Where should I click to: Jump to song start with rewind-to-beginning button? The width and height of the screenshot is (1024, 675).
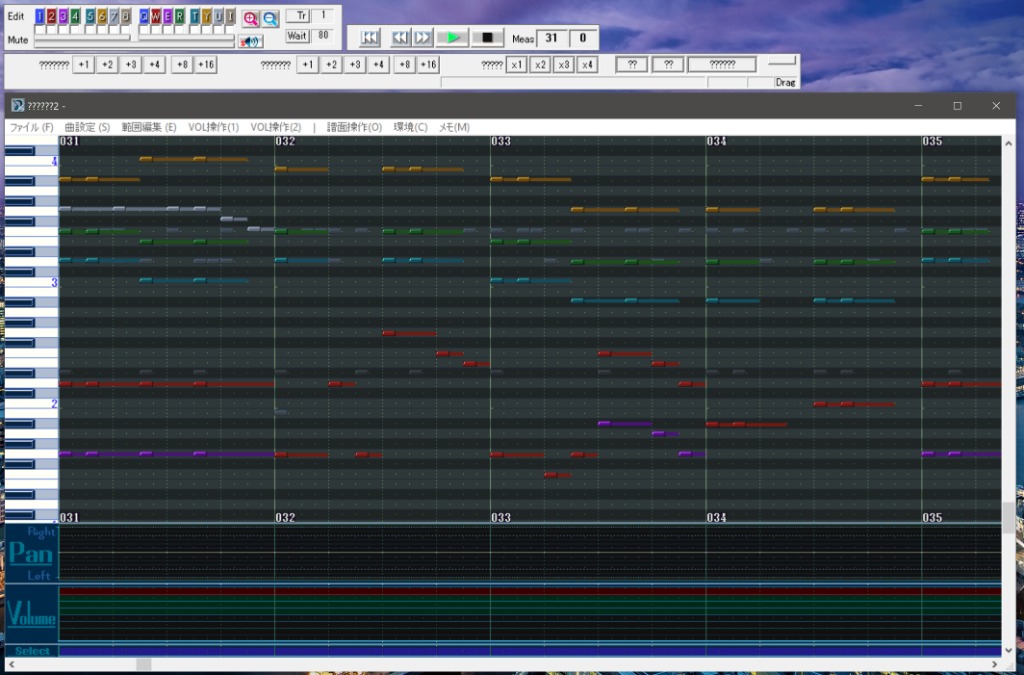pos(369,37)
